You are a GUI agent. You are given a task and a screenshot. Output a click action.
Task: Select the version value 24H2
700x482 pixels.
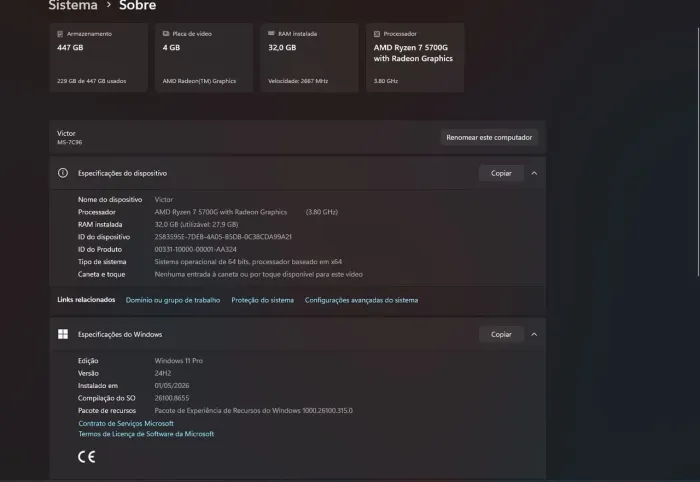point(162,373)
